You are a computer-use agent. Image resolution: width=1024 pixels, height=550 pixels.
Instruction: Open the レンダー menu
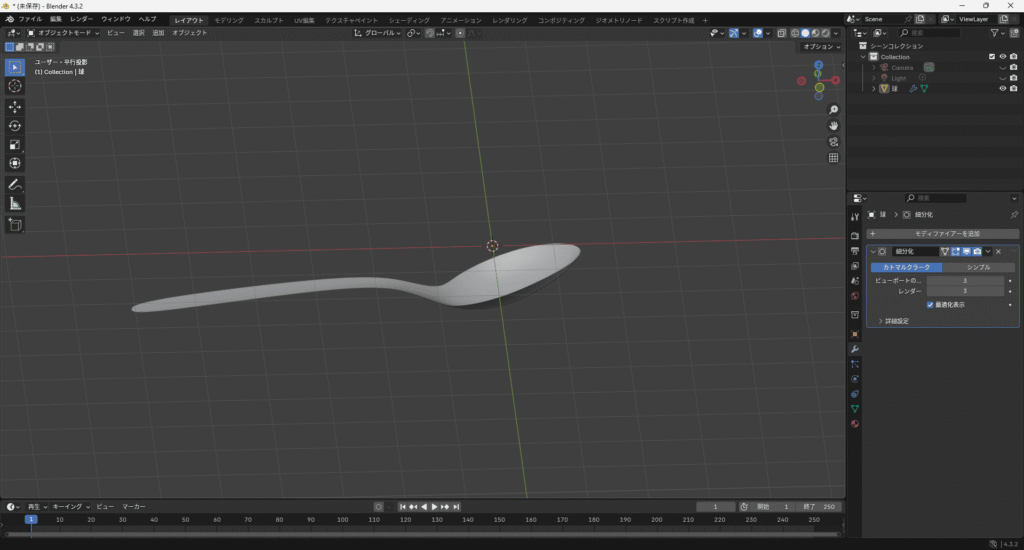[81, 20]
